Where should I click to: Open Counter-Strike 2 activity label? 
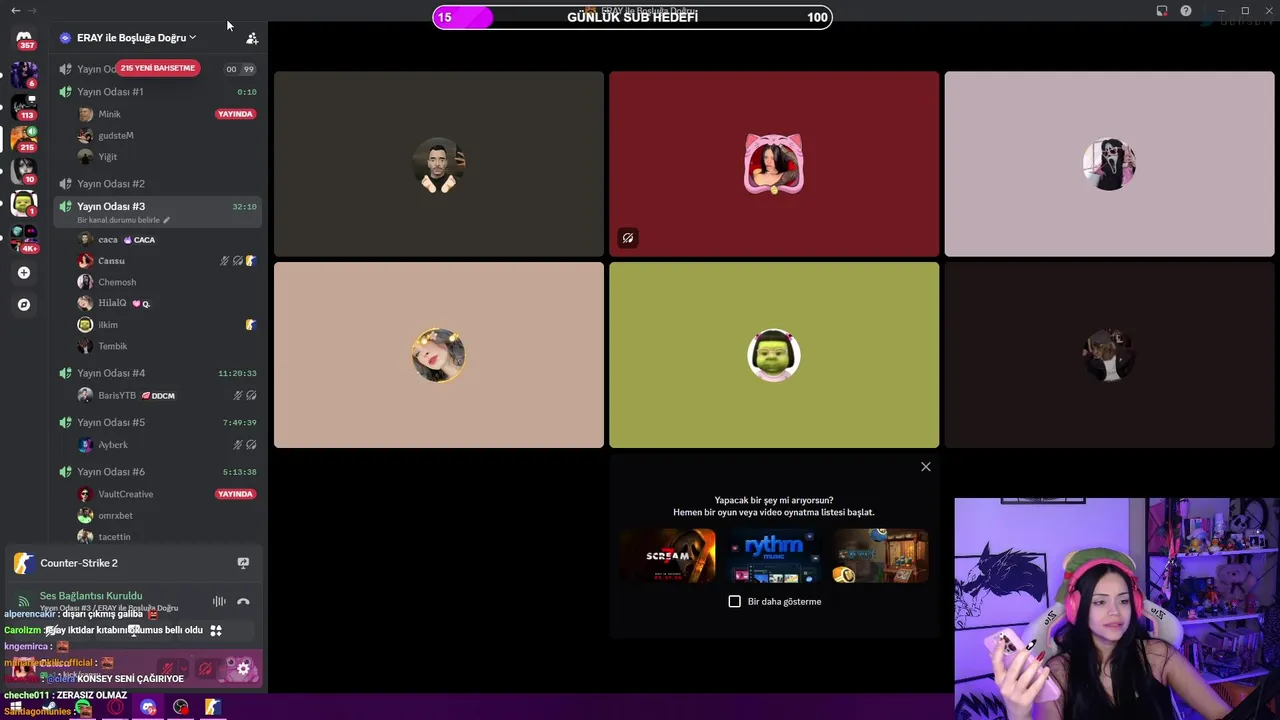pos(79,563)
